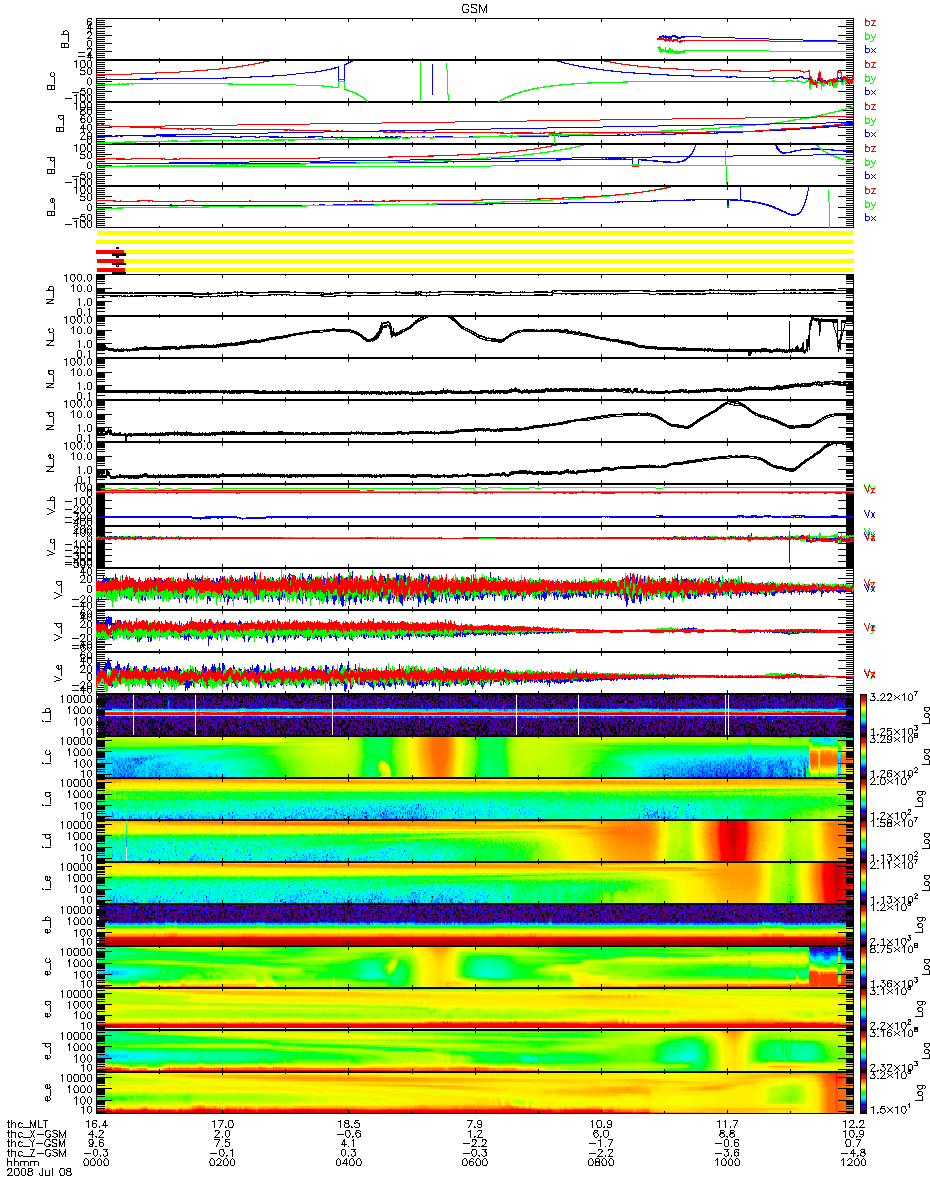This screenshot has height=1200, width=930.
Task: Click red bz legend of B_e panel
Action: (870, 190)
